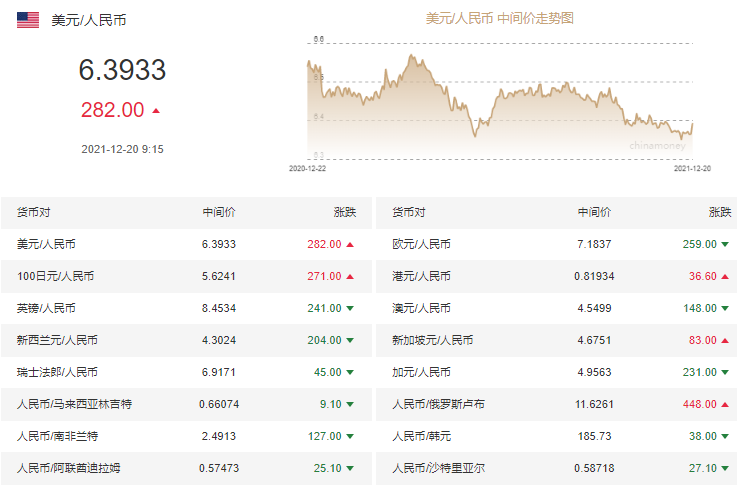Click the left table 中间价 column header

[219, 212]
